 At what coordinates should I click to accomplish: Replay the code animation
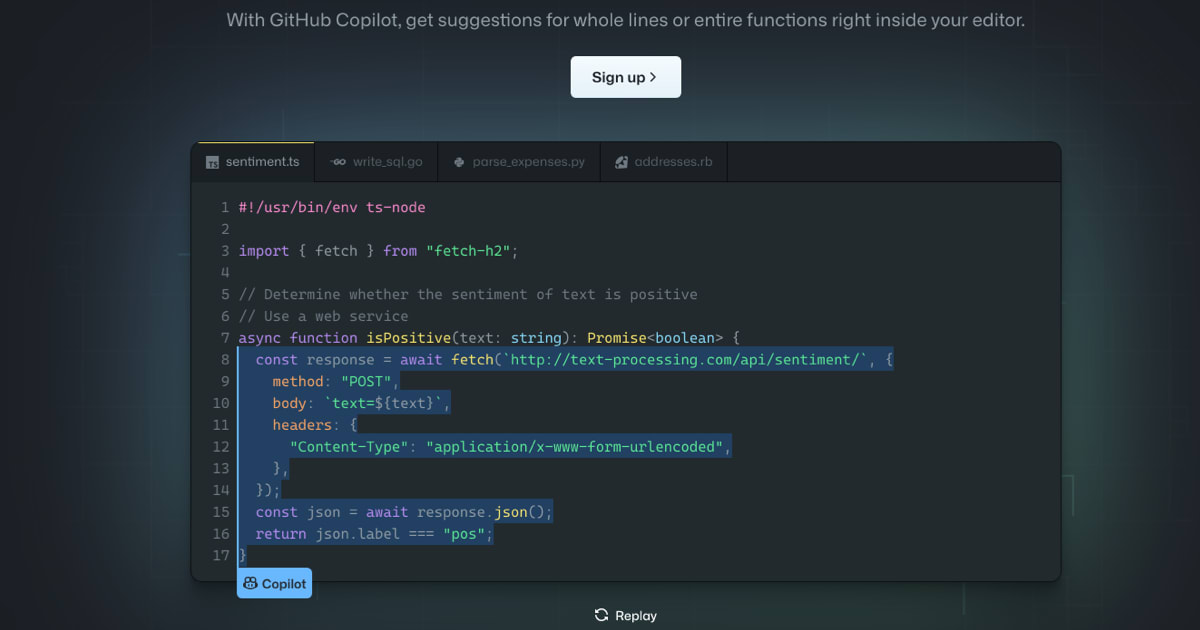625,615
